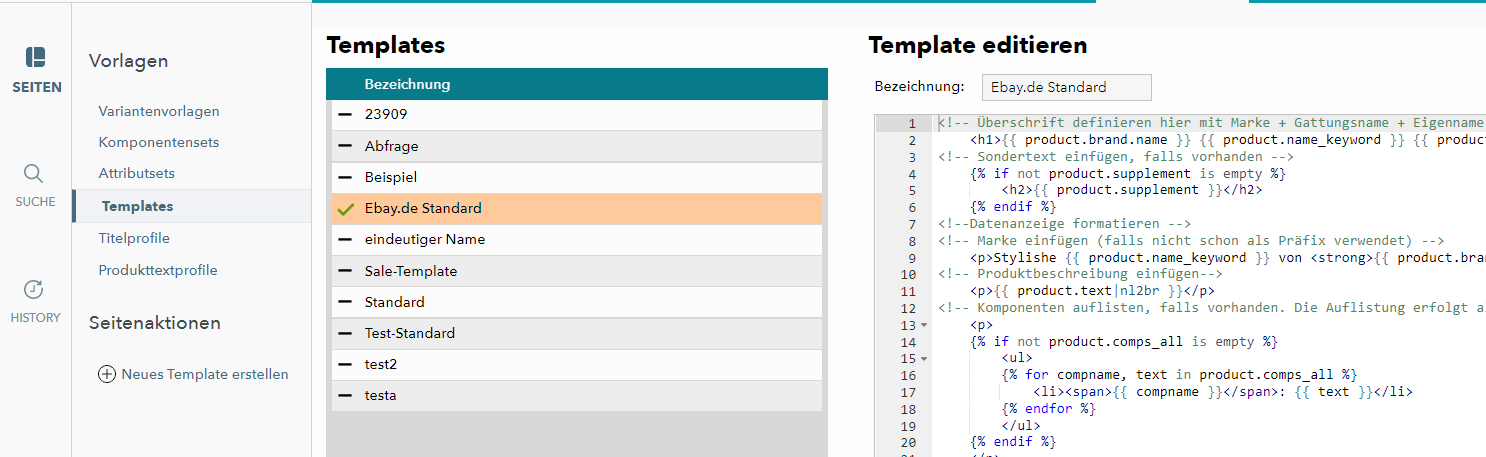Image resolution: width=1486 pixels, height=457 pixels.
Task: Click the dash icon next to test2
Action: (345, 364)
